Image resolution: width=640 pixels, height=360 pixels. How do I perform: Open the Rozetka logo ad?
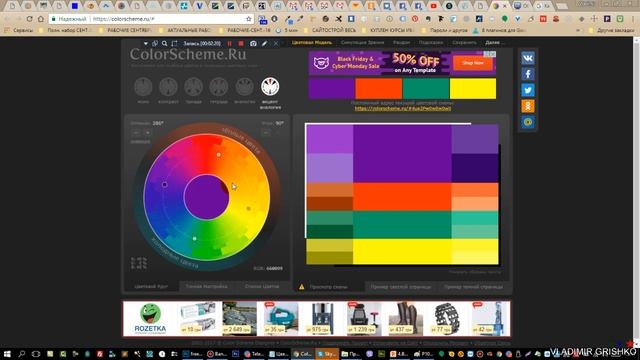pos(150,319)
